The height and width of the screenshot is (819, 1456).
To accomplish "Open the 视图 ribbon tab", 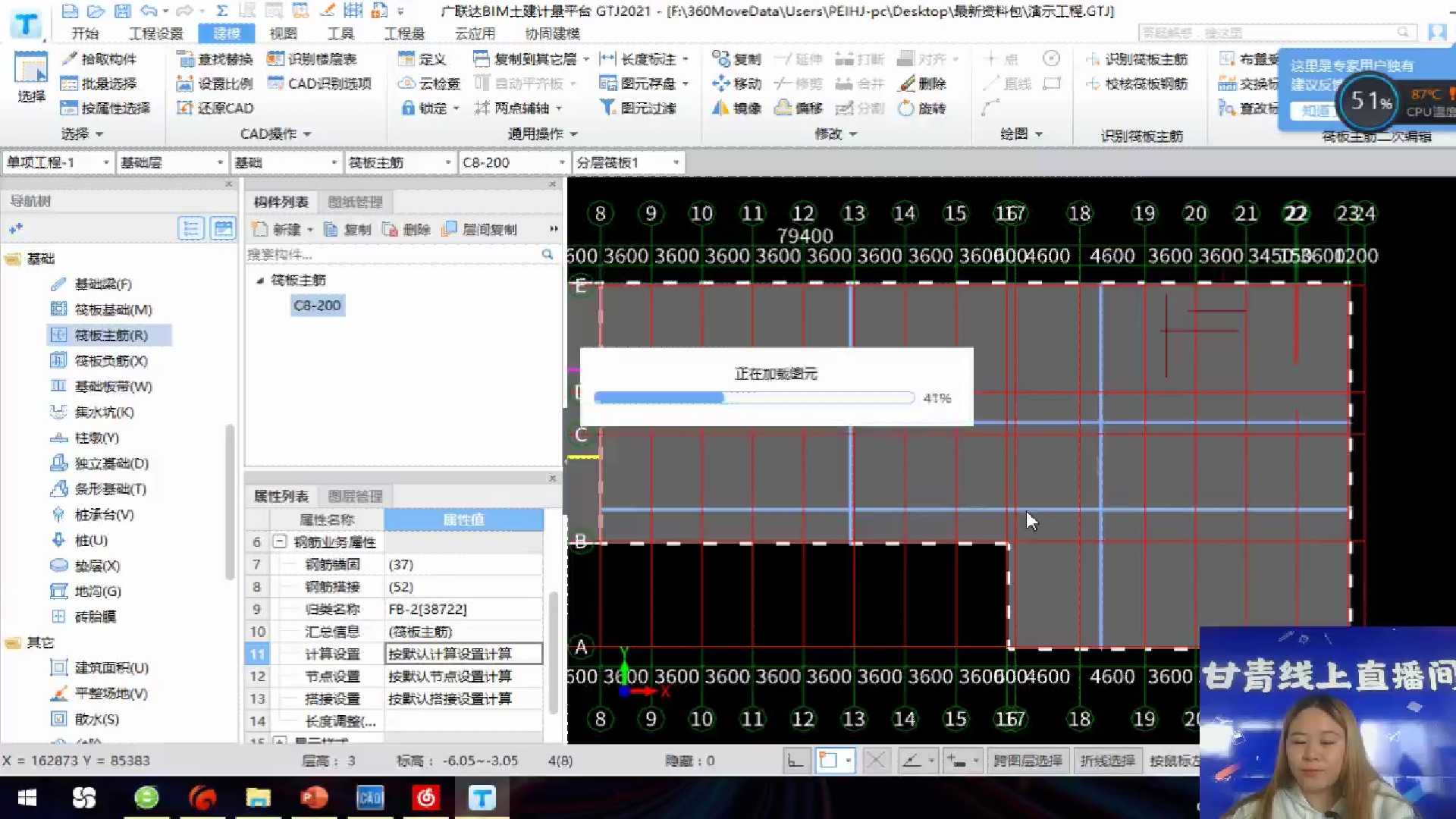I will (283, 33).
